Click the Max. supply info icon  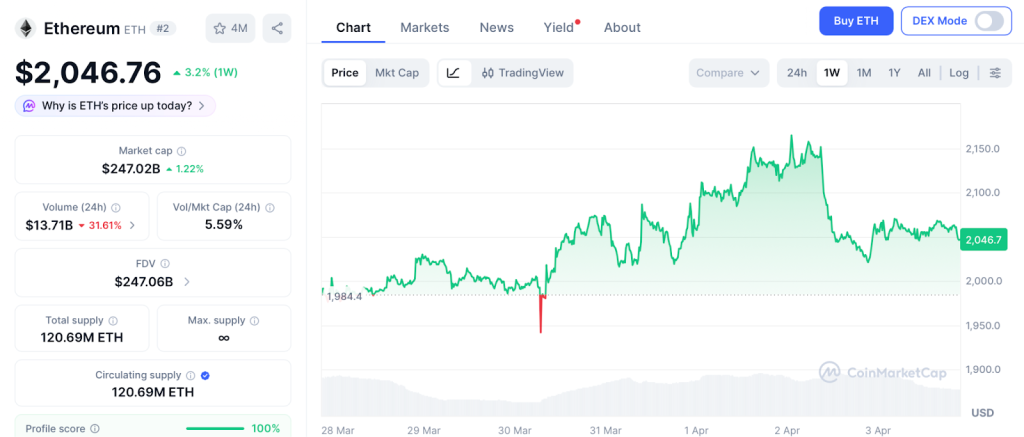click(254, 321)
